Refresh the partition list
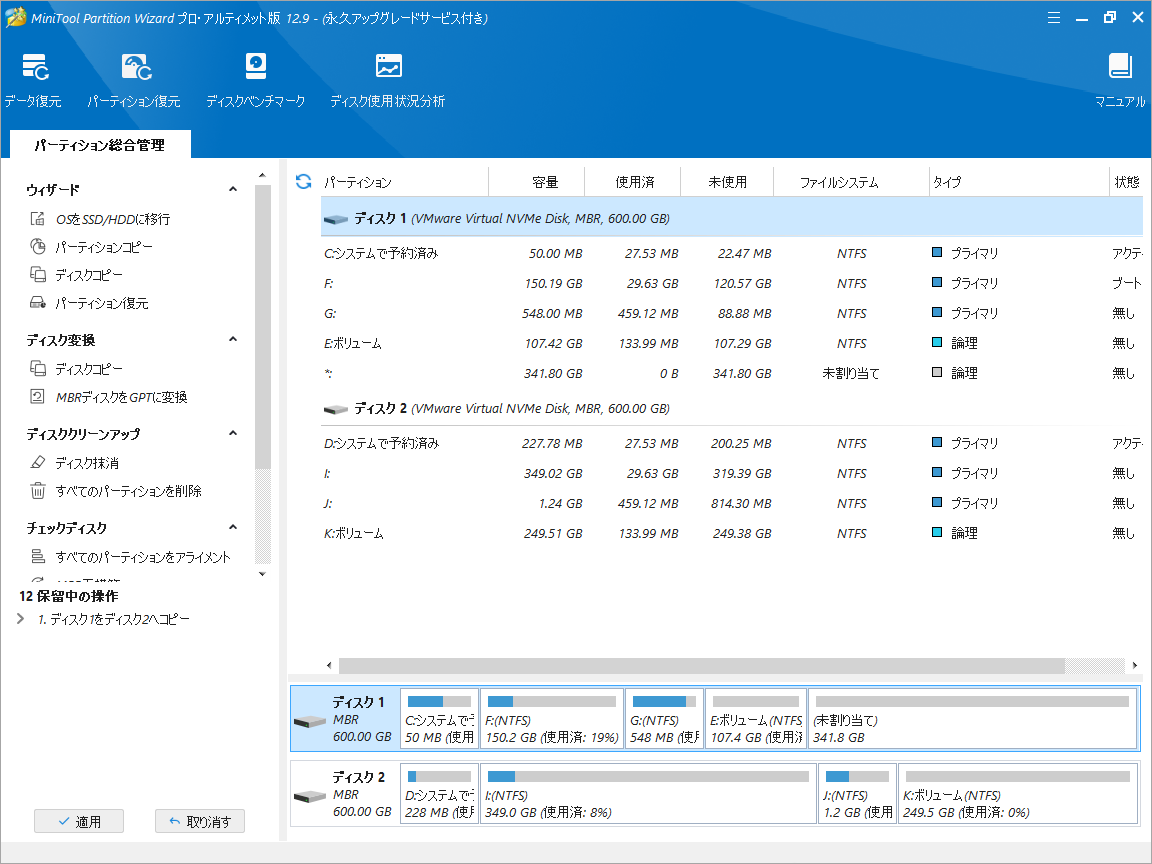1152x864 pixels. [303, 181]
